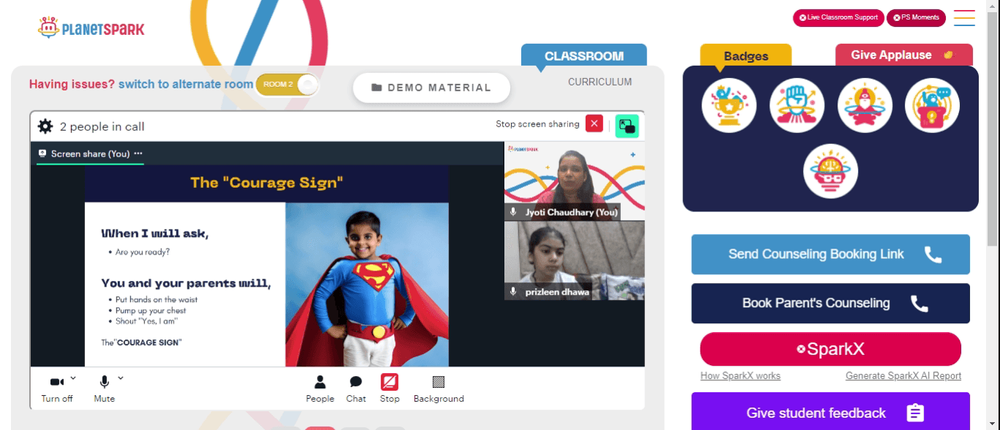Expand microphone device options chevron
Screen dimensions: 1000x430
(121, 378)
